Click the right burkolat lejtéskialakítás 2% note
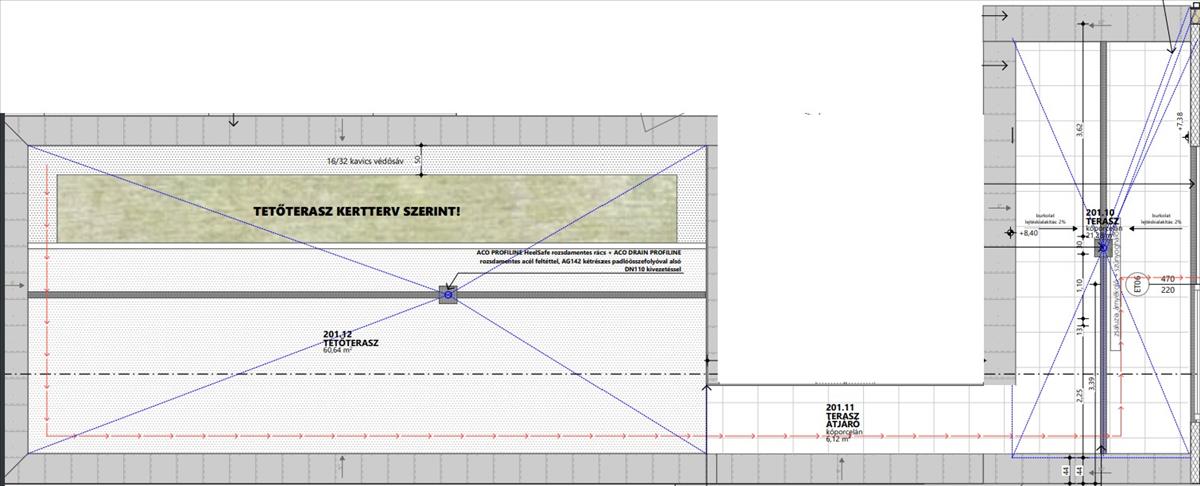Image resolution: width=1200 pixels, height=486 pixels. [x=1165, y=217]
